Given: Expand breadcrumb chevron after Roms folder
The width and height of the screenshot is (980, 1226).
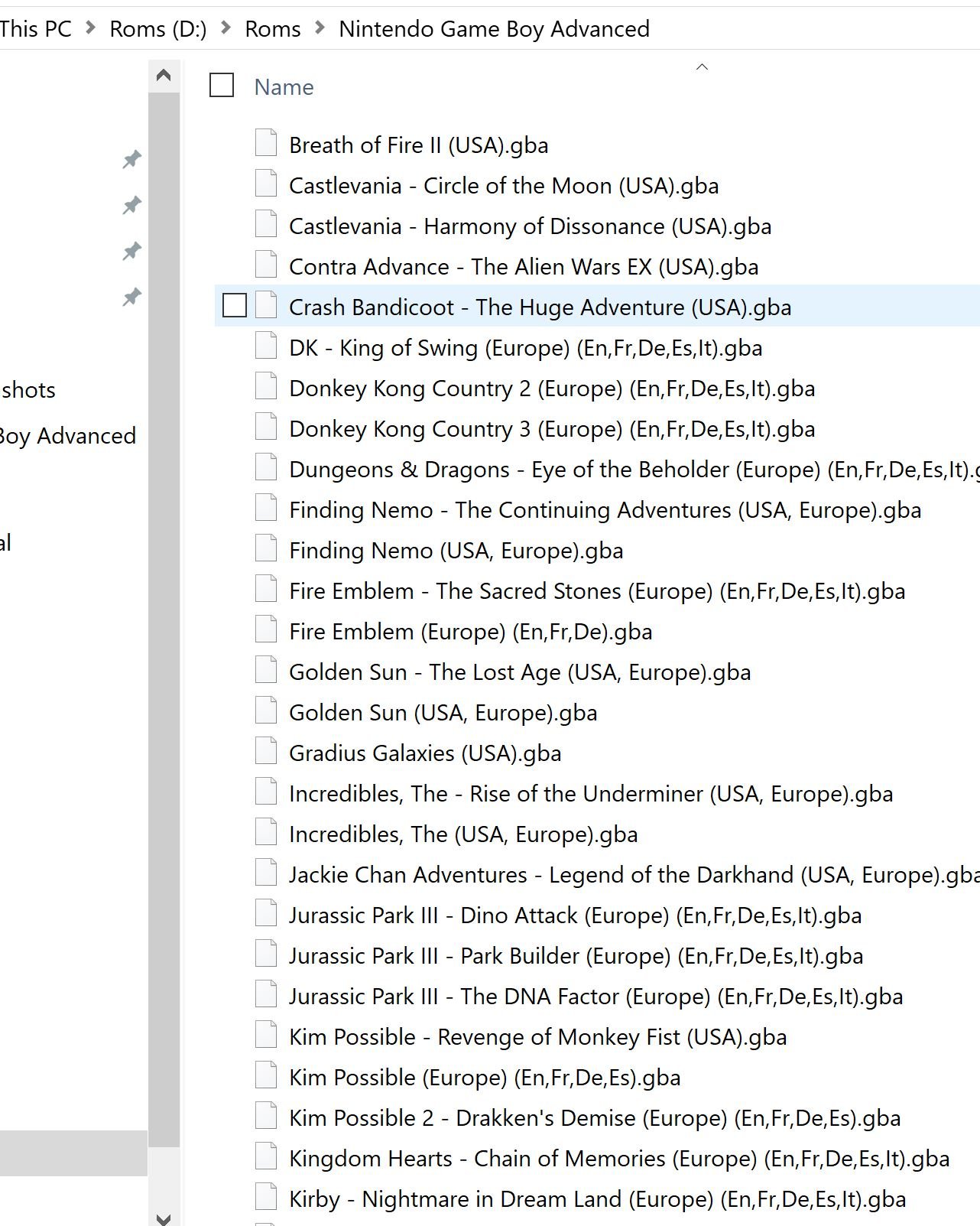Looking at the screenshot, I should pos(320,28).
